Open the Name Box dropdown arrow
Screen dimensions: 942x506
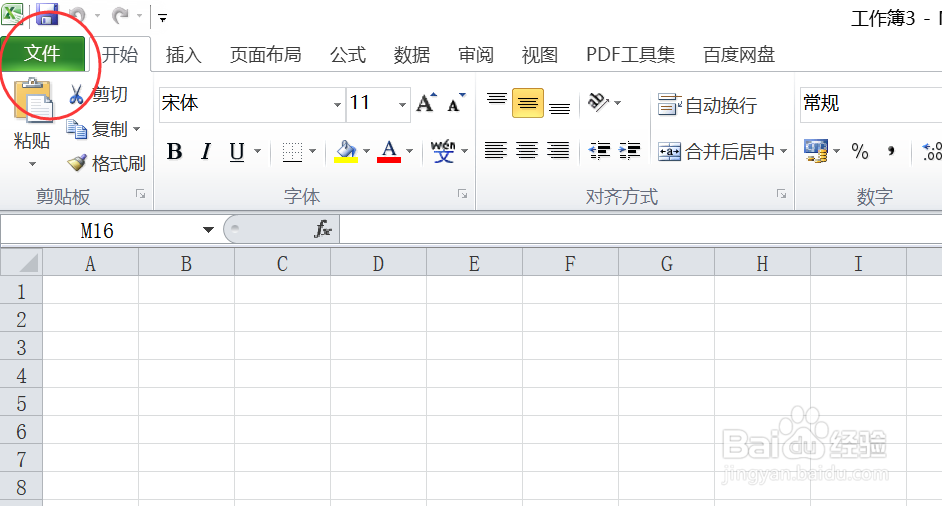point(208,230)
